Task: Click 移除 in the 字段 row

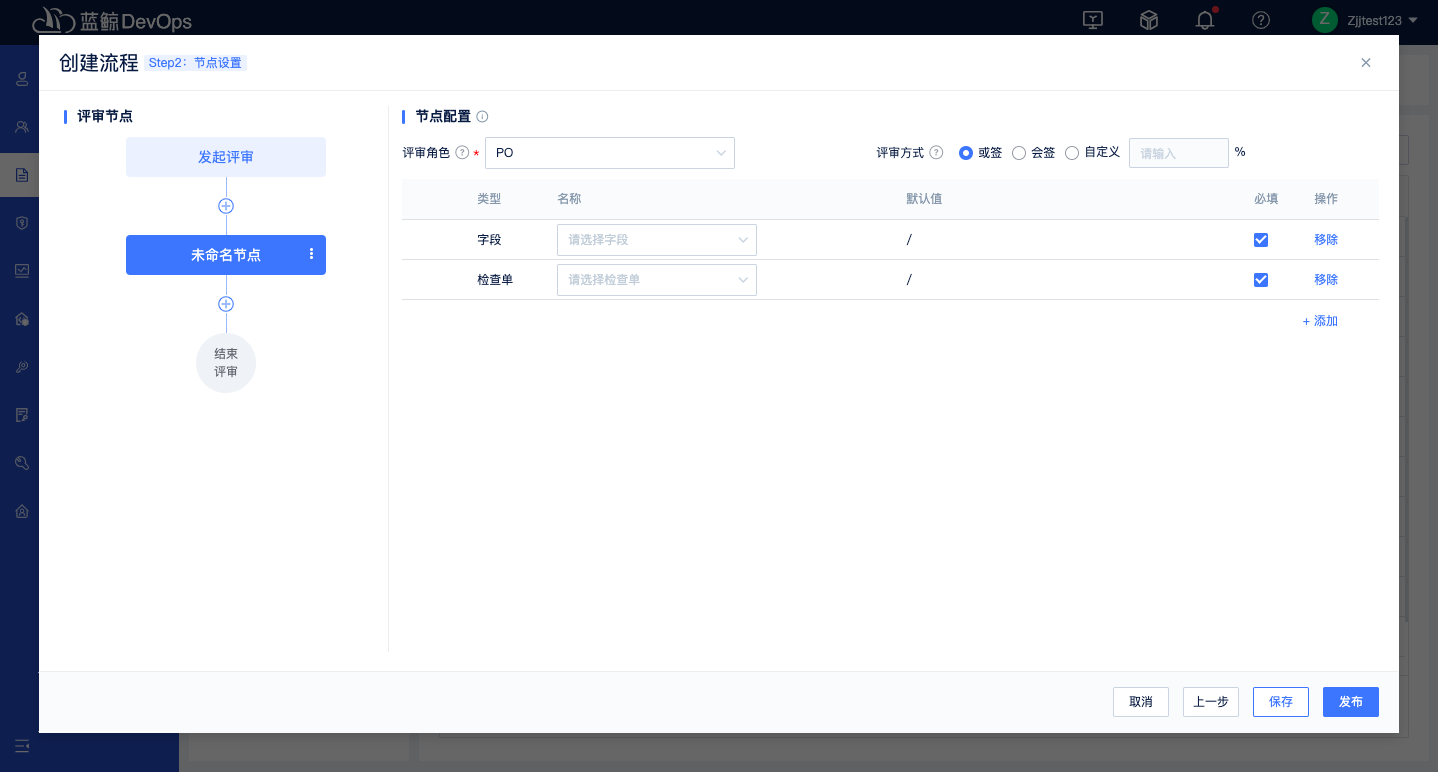Action: point(1326,240)
